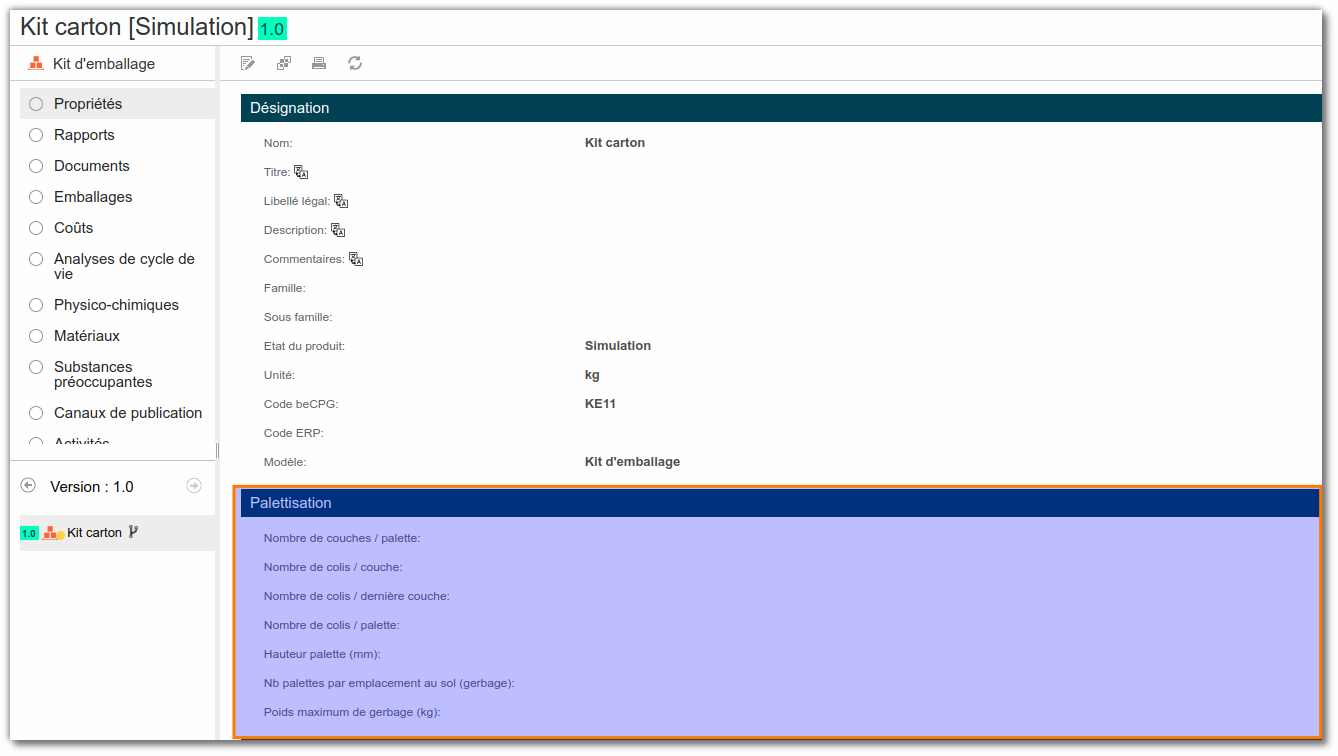Viewport: 1338px width, 756px height.
Task: Click the copy/duplicate toolbar icon
Action: (284, 64)
